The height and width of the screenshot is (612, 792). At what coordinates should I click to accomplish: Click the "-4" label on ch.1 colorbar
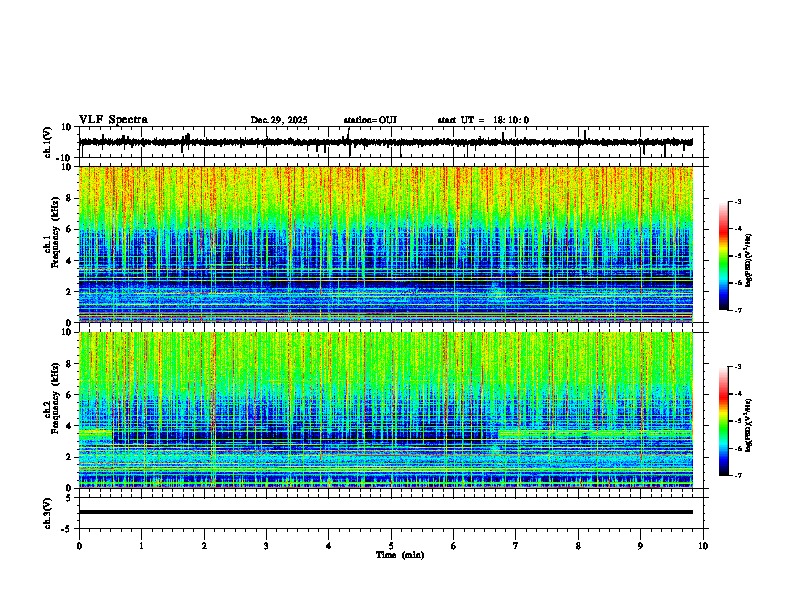[738, 229]
